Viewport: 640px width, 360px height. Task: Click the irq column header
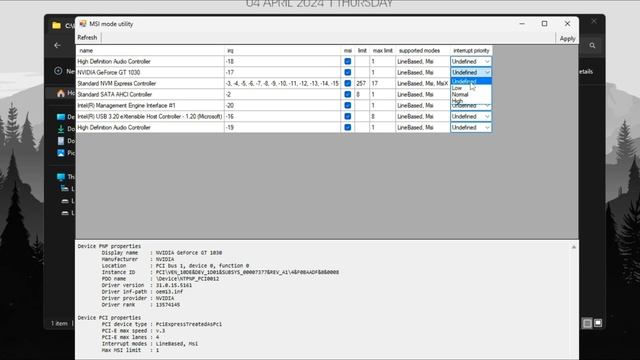point(282,51)
